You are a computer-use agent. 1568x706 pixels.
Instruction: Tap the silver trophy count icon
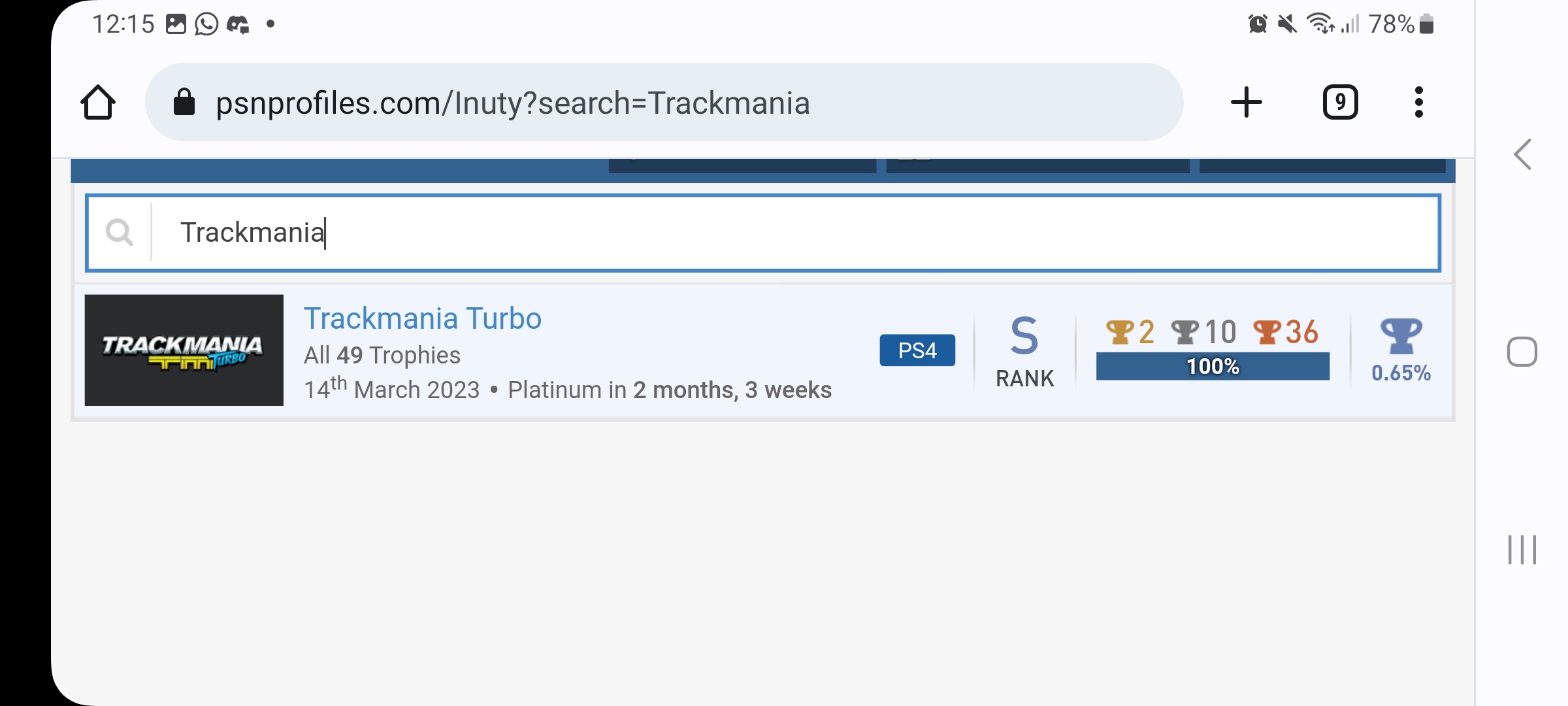1184,332
